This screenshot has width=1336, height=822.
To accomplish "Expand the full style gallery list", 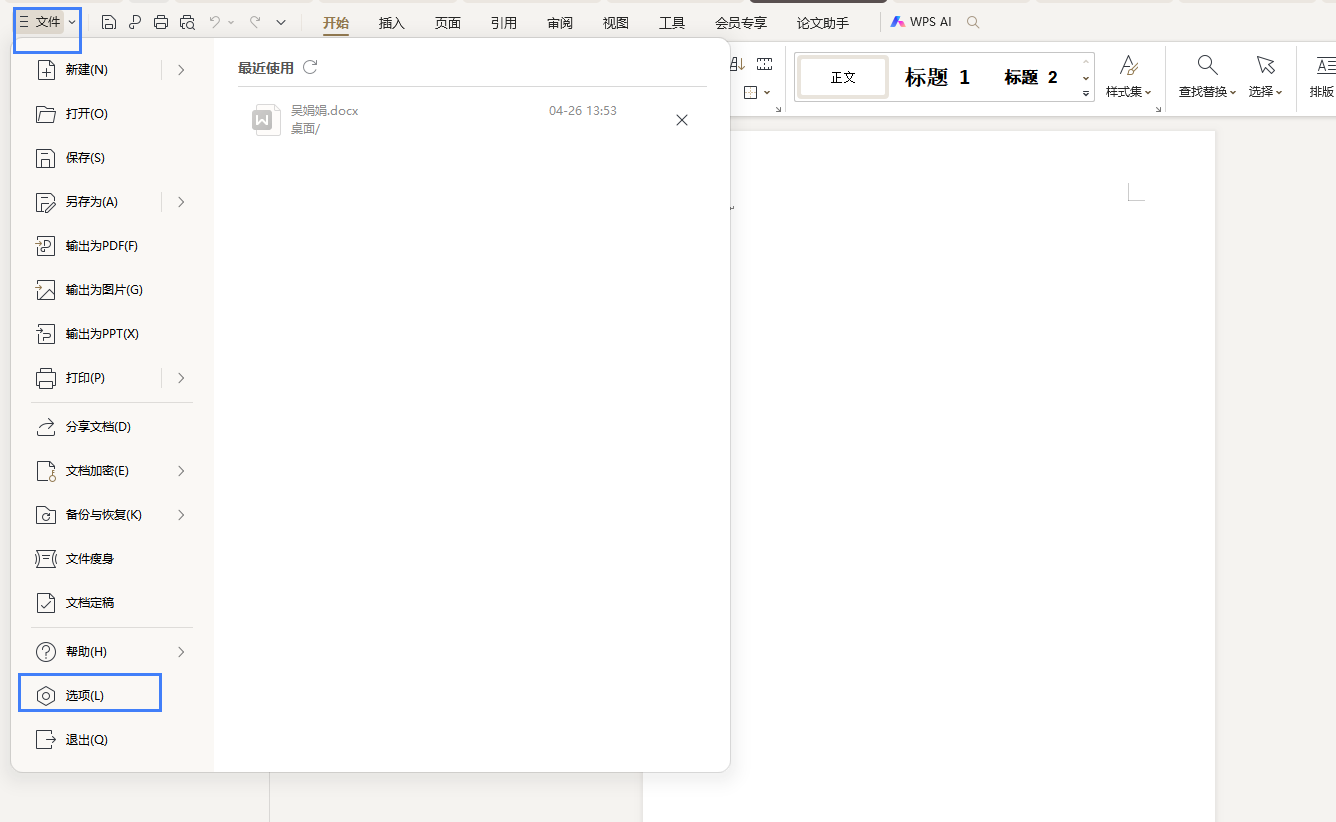I will (x=1086, y=93).
